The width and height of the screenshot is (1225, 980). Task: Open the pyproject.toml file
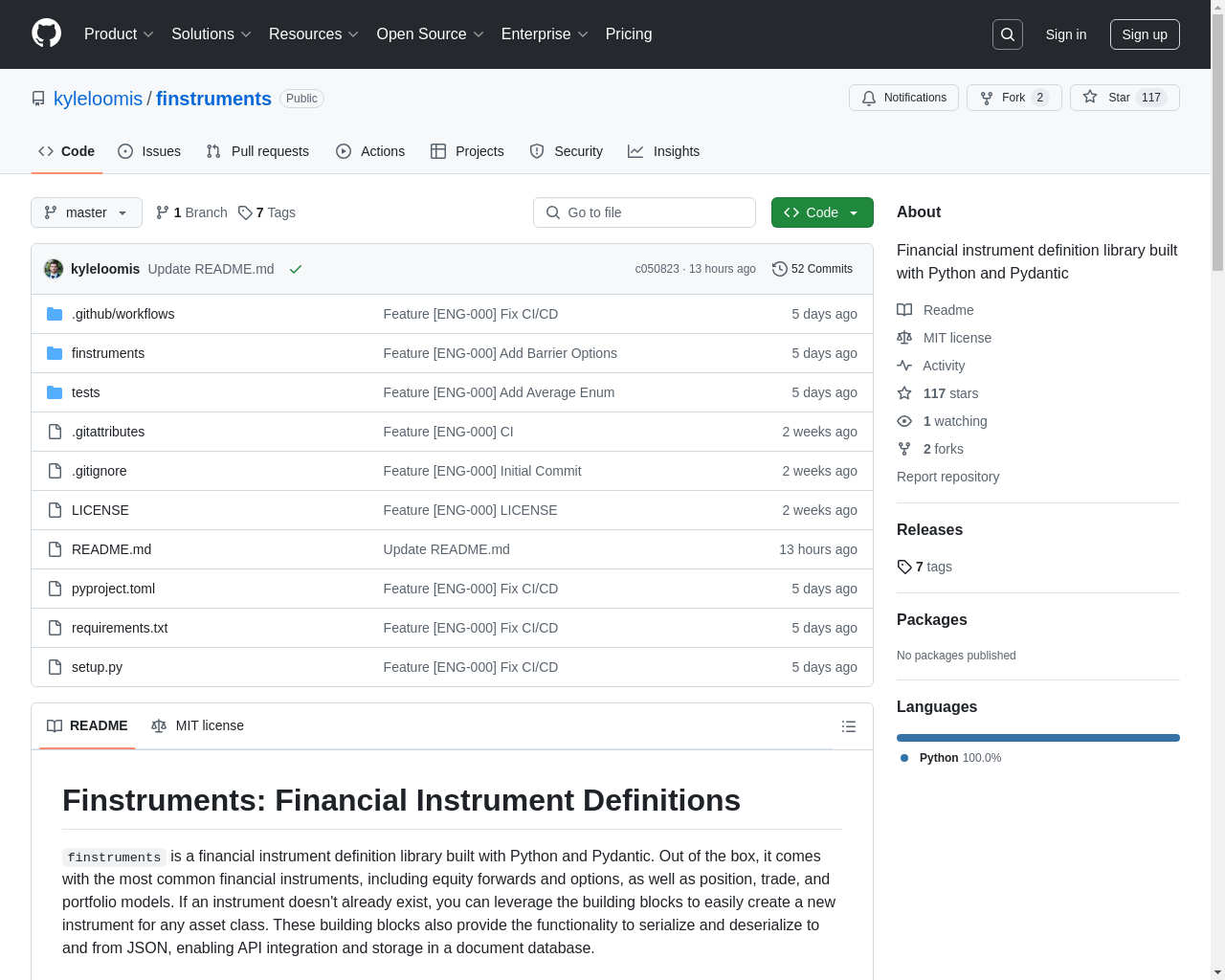click(113, 589)
